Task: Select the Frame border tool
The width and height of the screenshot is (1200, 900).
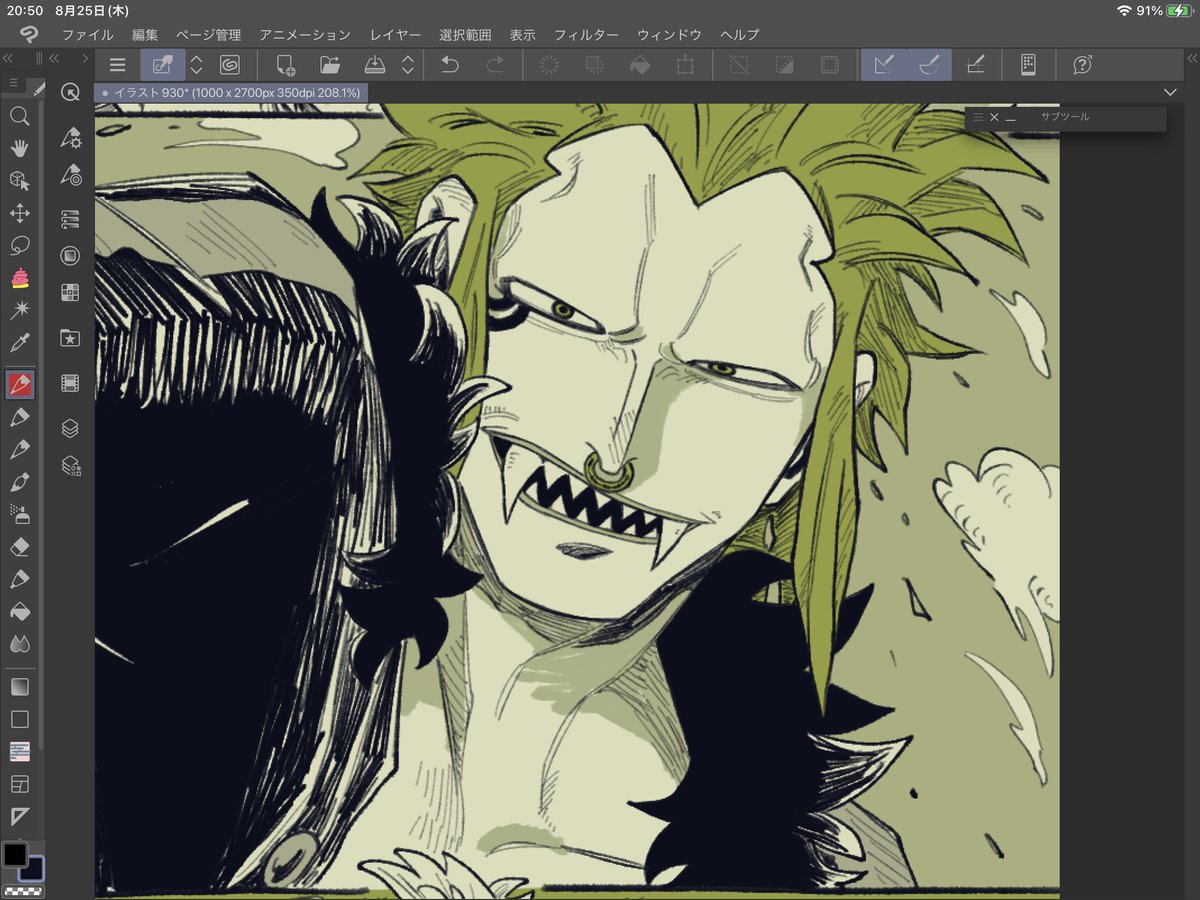Action: click(19, 783)
